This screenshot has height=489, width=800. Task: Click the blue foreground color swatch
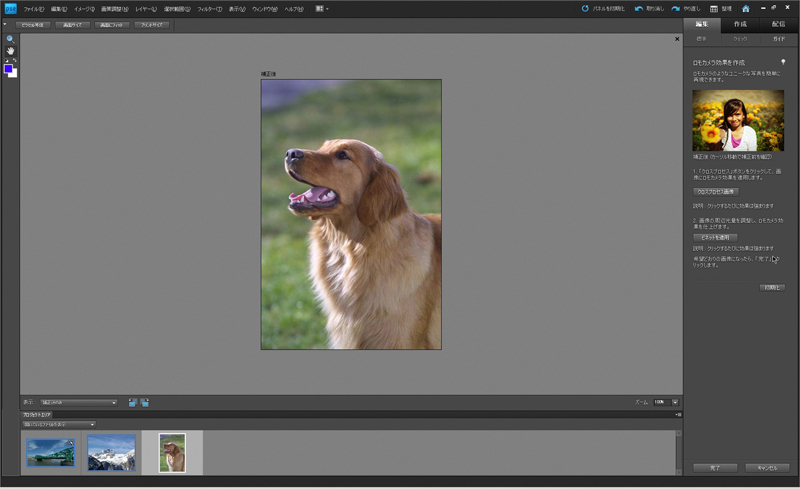(x=9, y=69)
